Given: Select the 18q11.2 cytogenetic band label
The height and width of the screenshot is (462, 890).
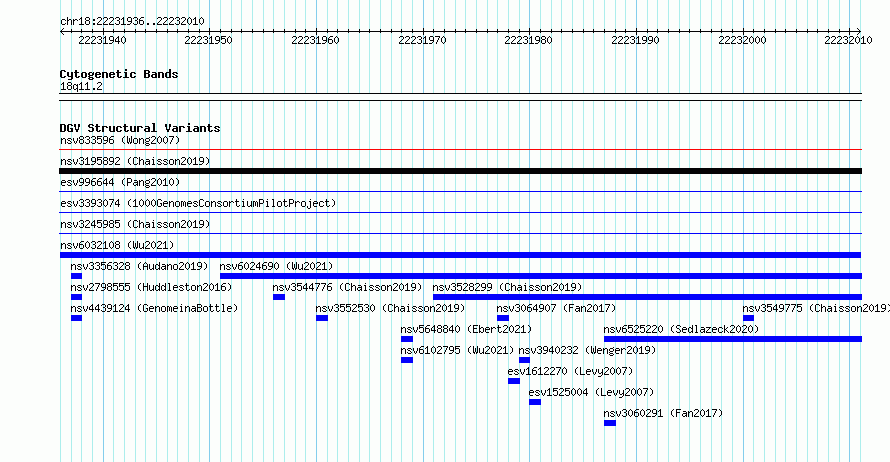Looking at the screenshot, I should pos(81,86).
